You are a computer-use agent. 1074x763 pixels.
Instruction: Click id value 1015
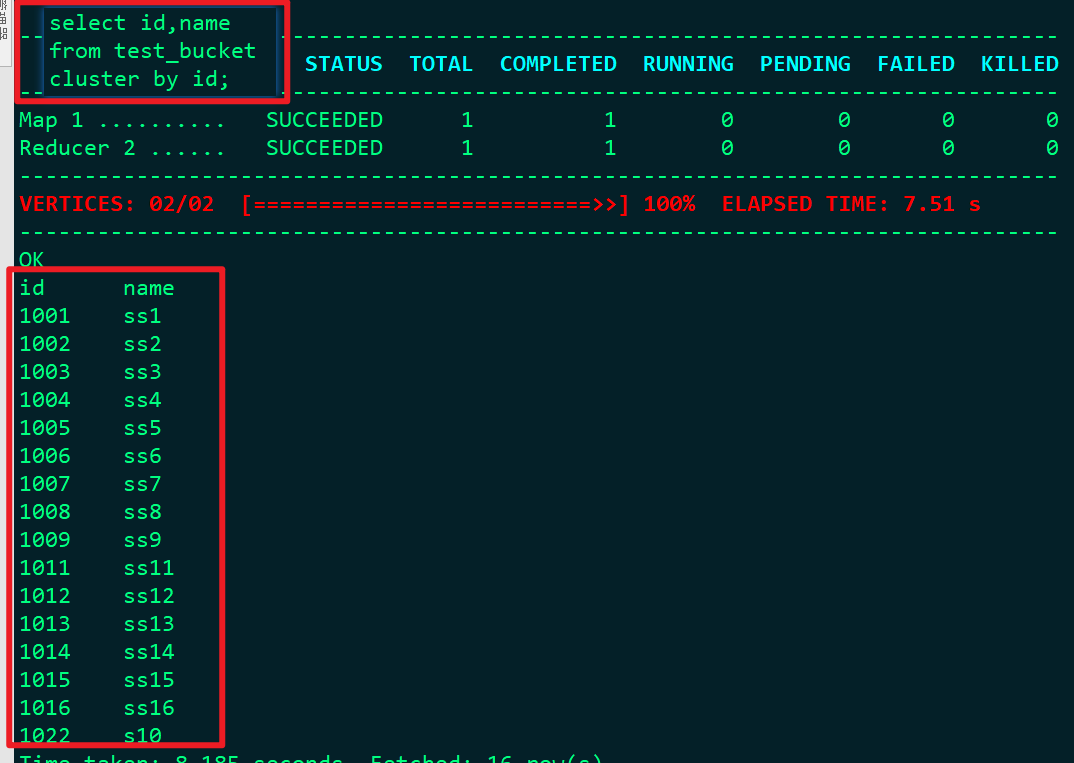click(x=45, y=680)
